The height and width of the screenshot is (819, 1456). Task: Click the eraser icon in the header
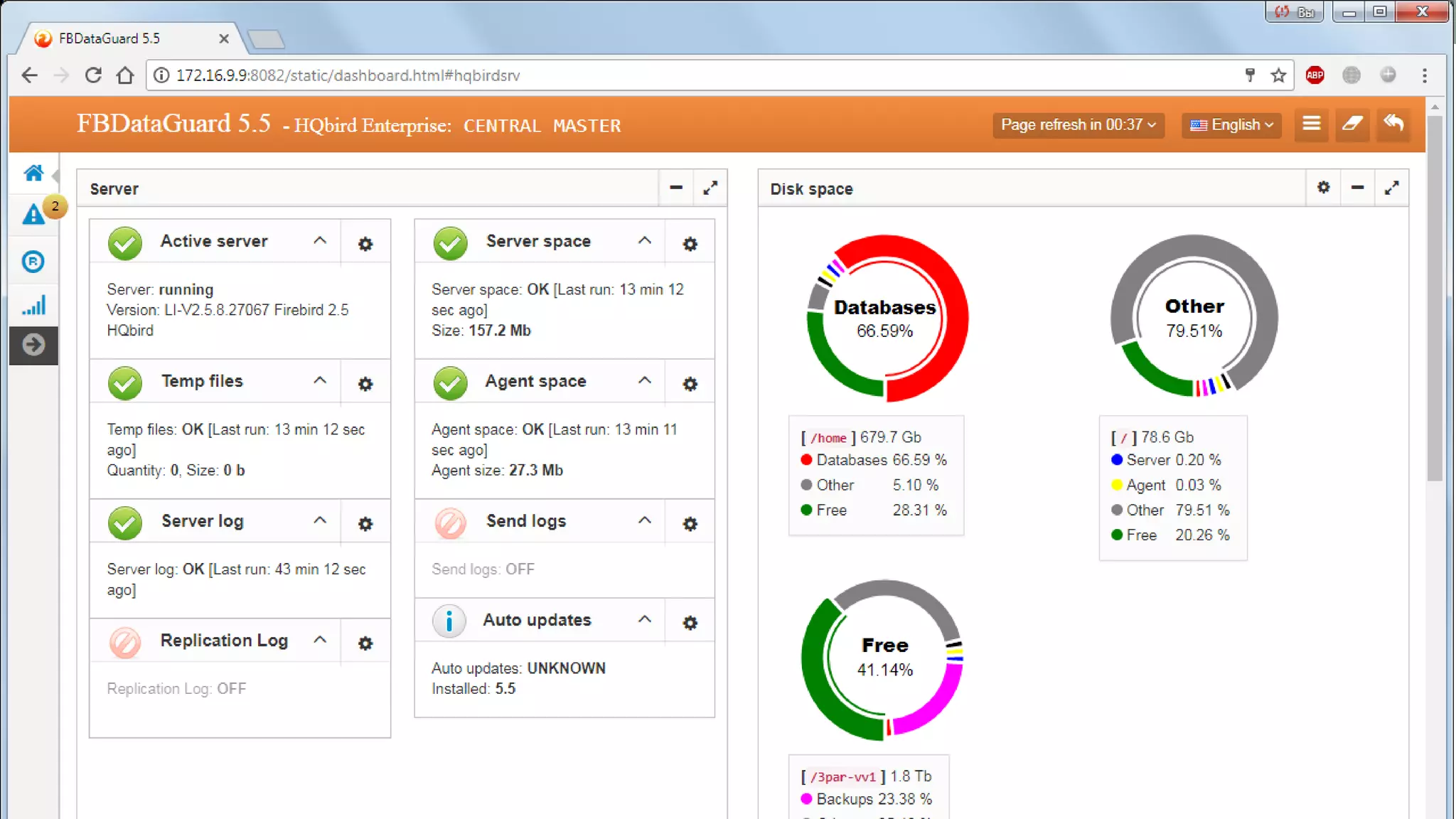[1352, 124]
